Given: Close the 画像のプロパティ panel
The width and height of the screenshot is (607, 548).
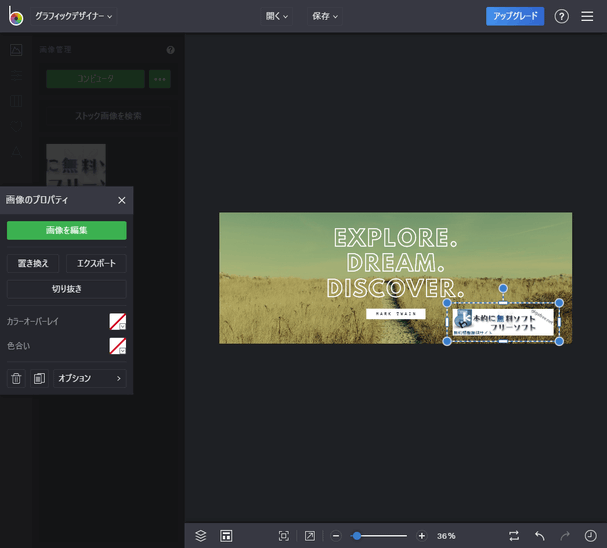Looking at the screenshot, I should point(122,200).
